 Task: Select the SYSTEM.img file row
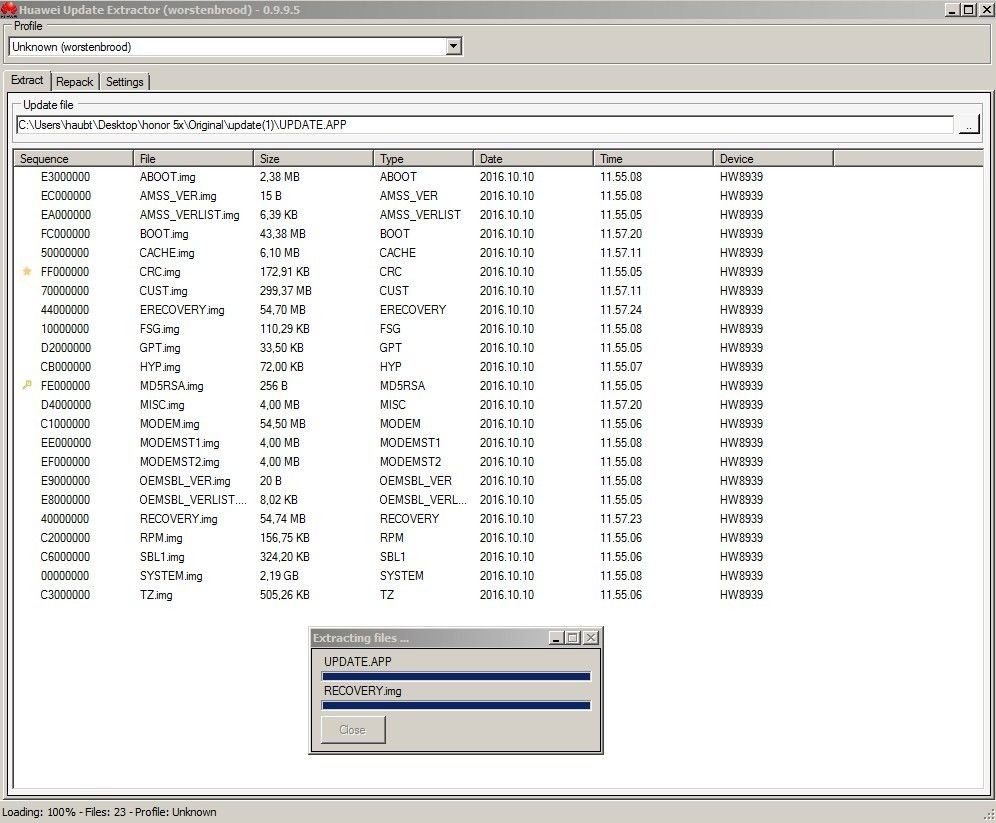click(x=424, y=576)
